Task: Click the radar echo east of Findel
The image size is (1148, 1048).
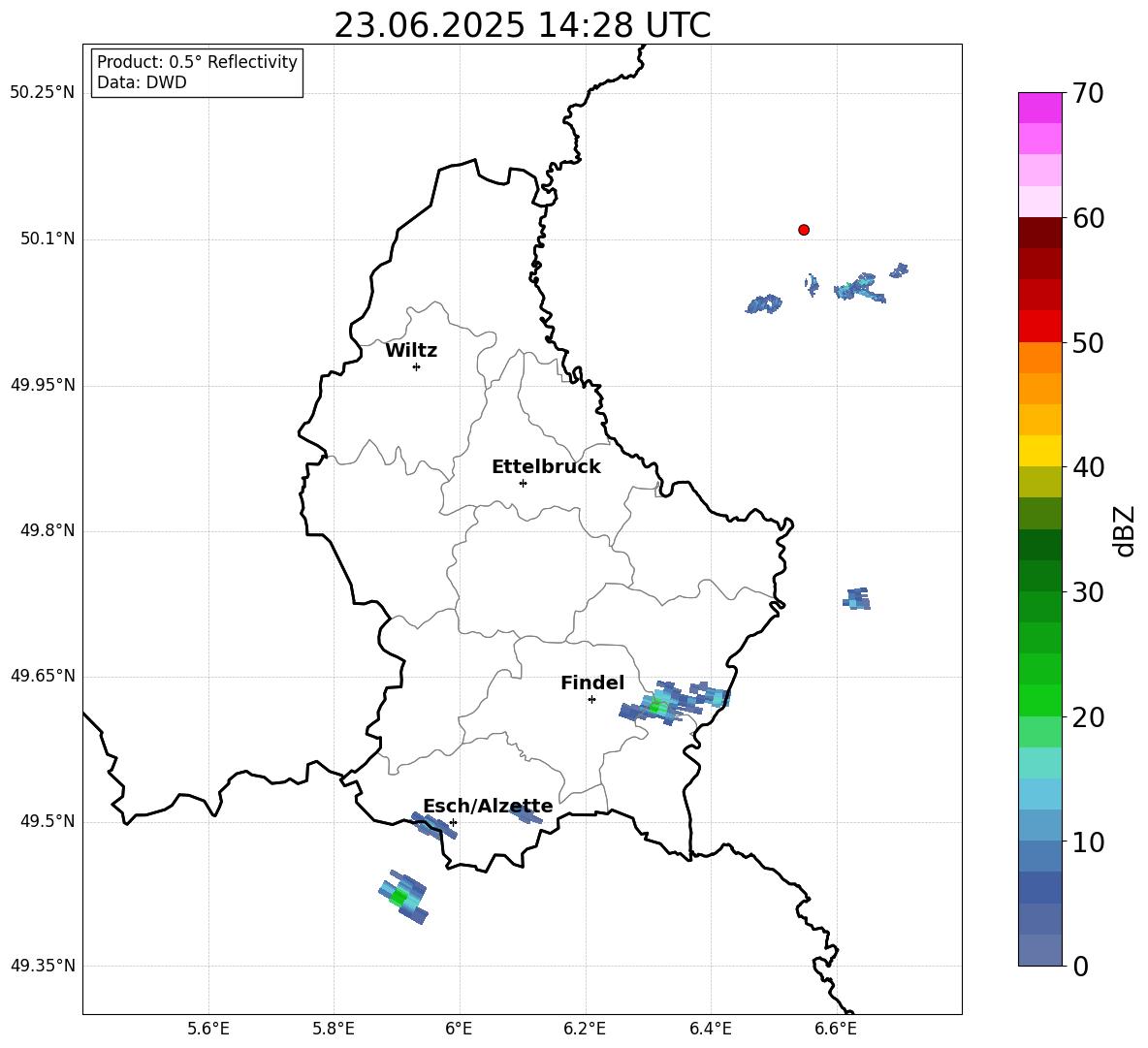Action: tap(674, 703)
